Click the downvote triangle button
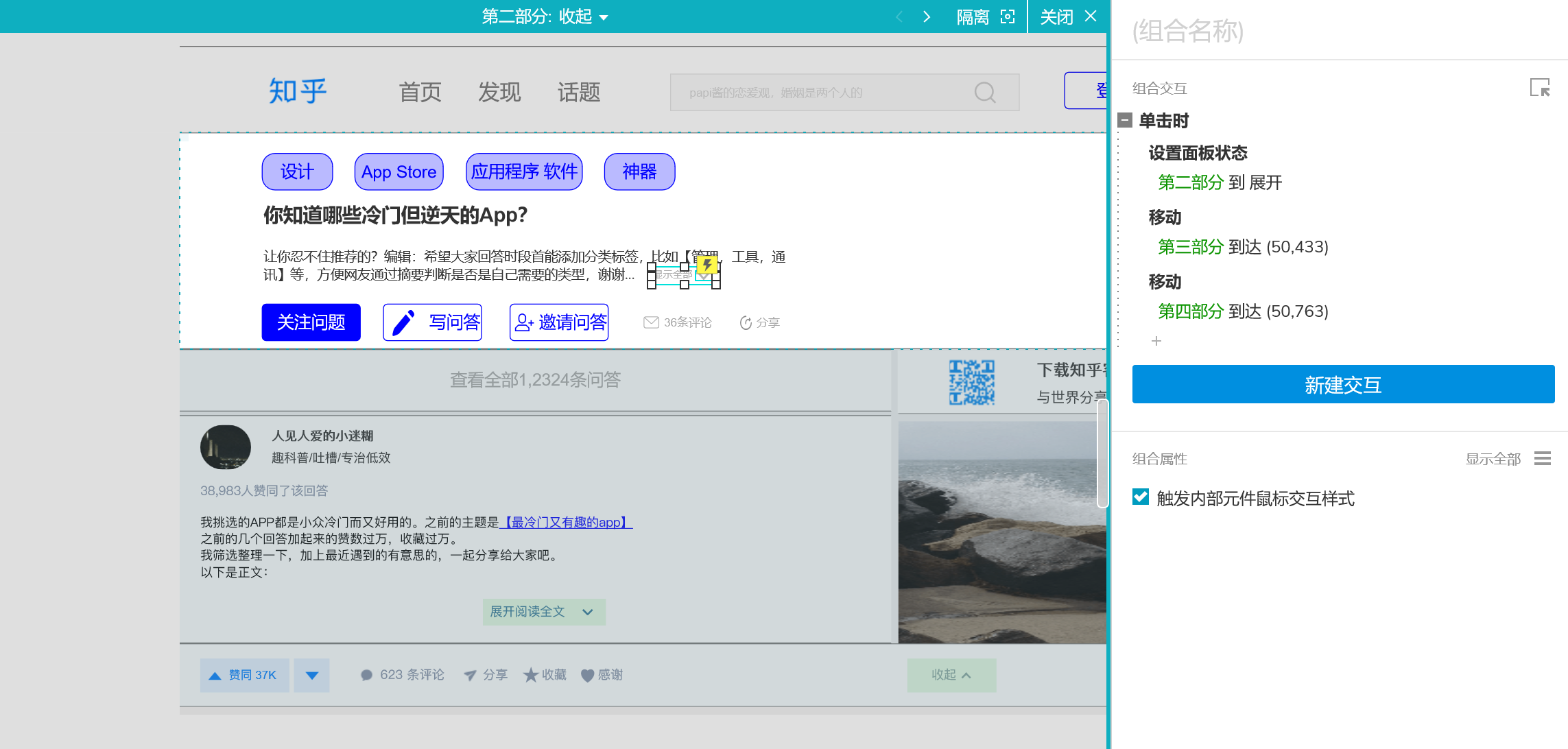Screen dimensions: 1568x749 [x=312, y=676]
